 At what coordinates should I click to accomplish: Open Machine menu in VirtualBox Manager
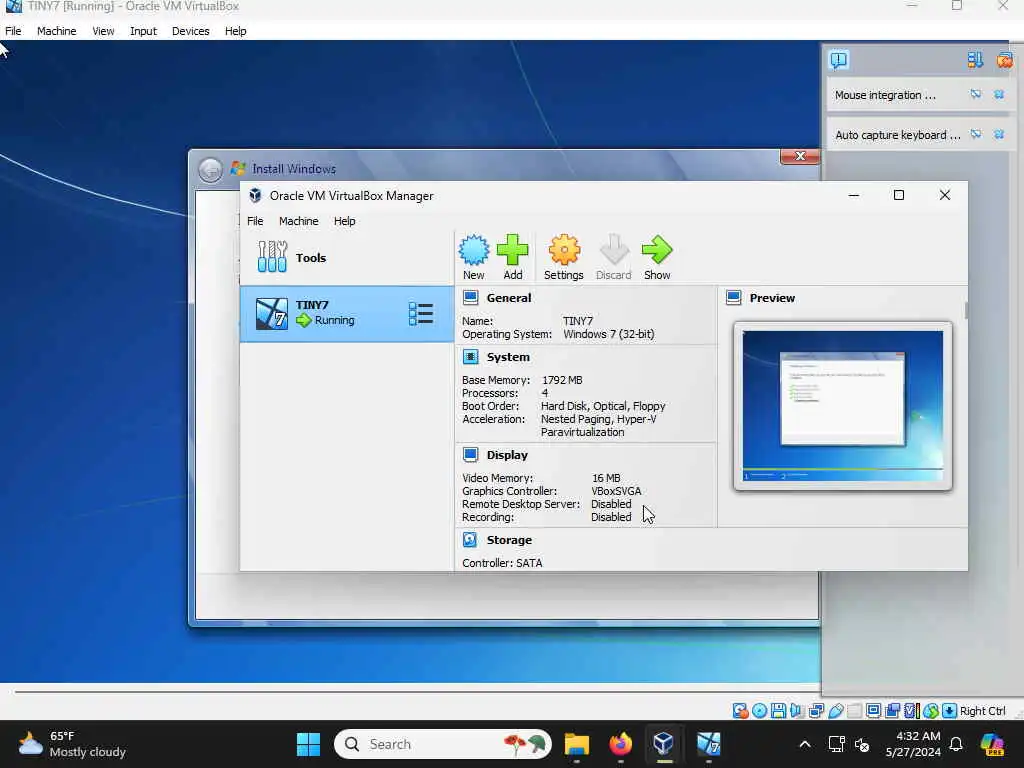pos(298,221)
